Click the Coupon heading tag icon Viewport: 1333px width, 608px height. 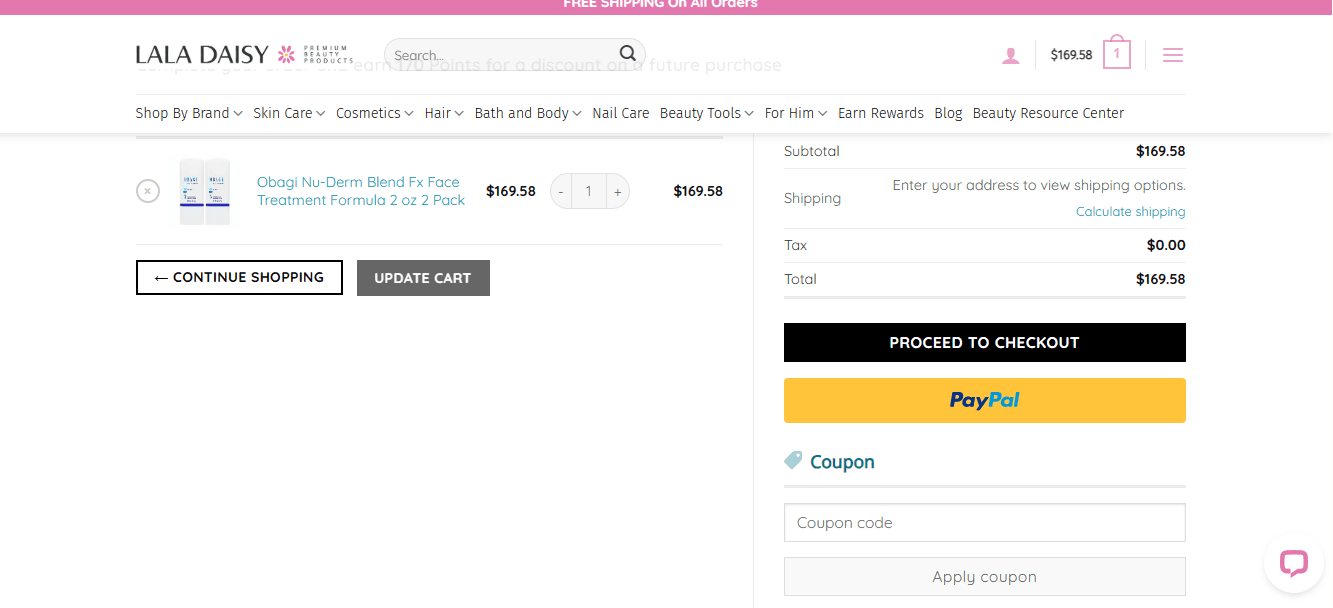coord(793,460)
